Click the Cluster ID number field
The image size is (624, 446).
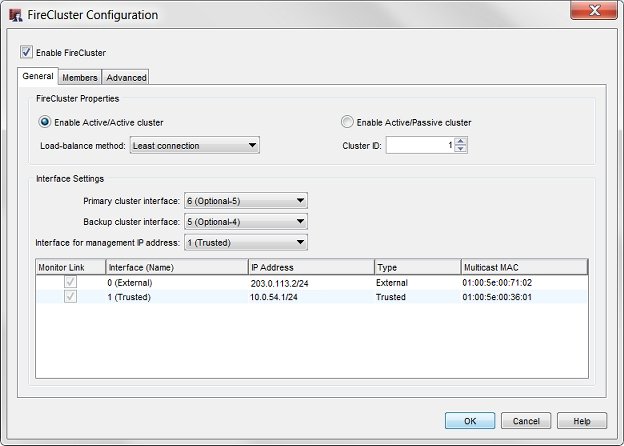(x=419, y=145)
